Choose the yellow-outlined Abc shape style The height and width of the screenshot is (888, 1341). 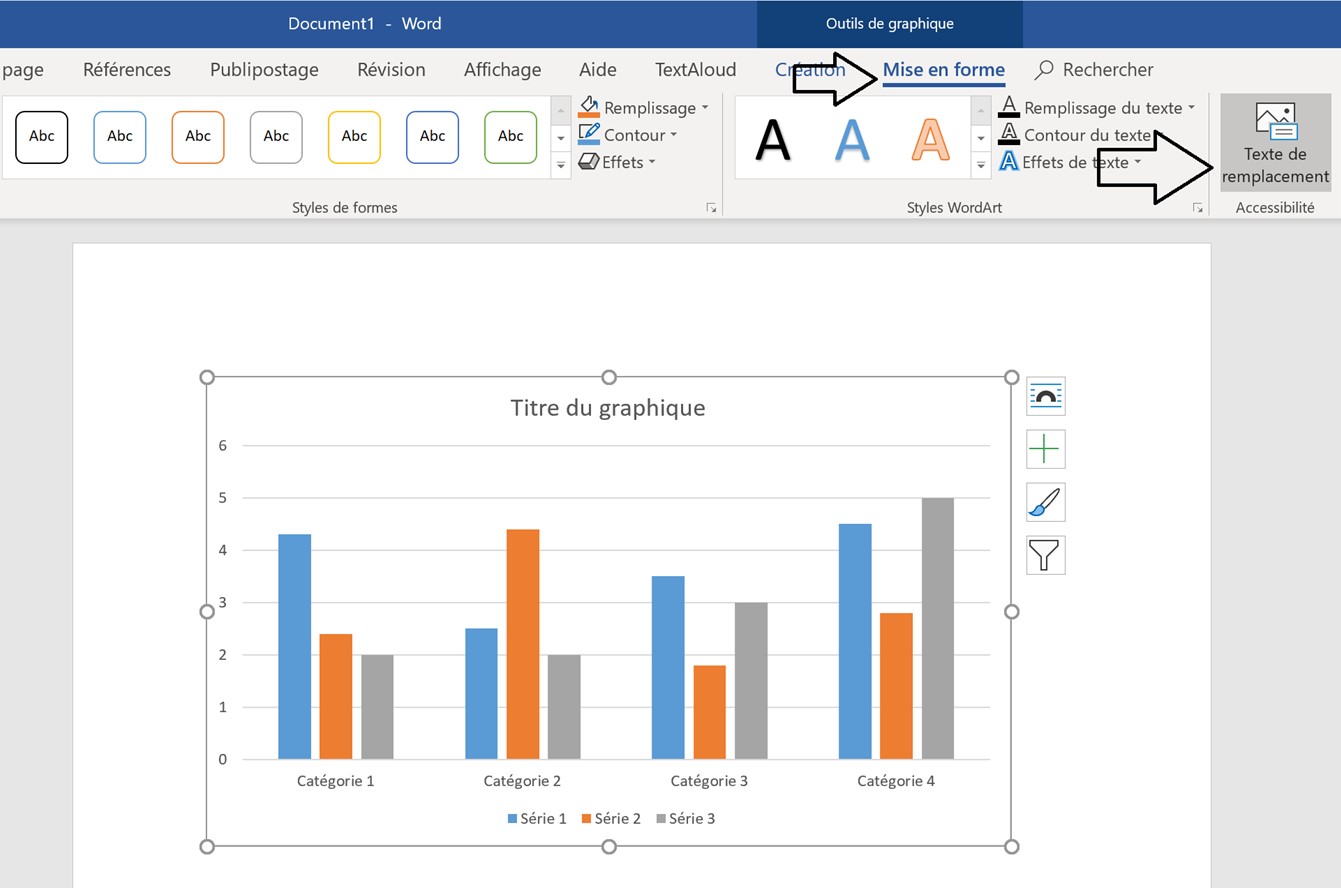pyautogui.click(x=354, y=137)
